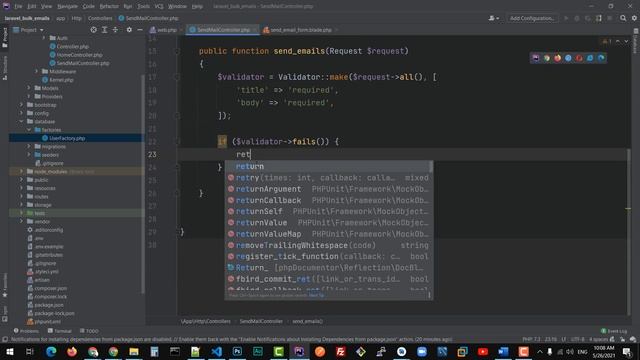640x360 pixels.
Task: Select composer.json in project tree
Action: point(51,288)
